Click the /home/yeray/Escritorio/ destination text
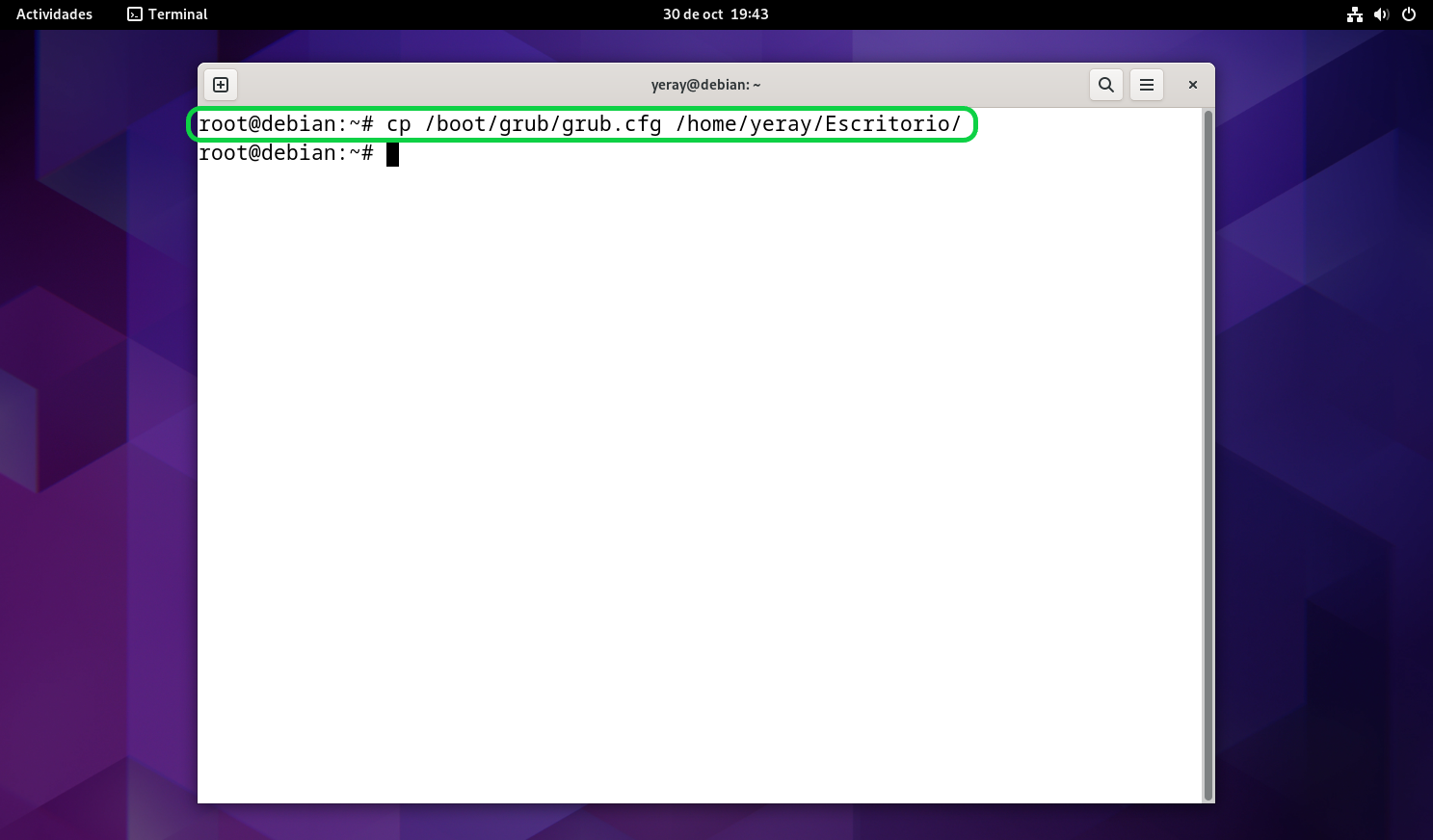The width and height of the screenshot is (1433, 840). [x=819, y=124]
